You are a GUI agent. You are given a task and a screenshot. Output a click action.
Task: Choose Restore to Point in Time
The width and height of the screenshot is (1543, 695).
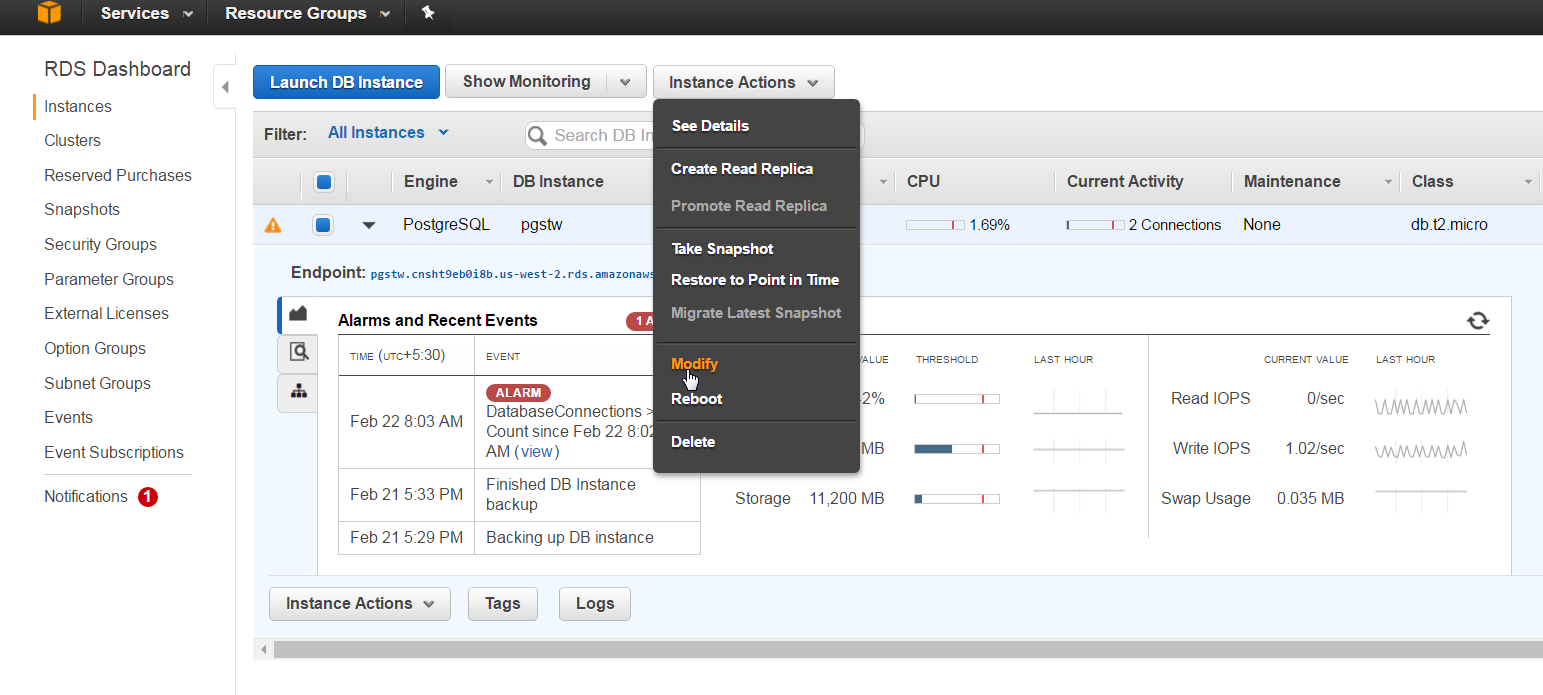755,280
